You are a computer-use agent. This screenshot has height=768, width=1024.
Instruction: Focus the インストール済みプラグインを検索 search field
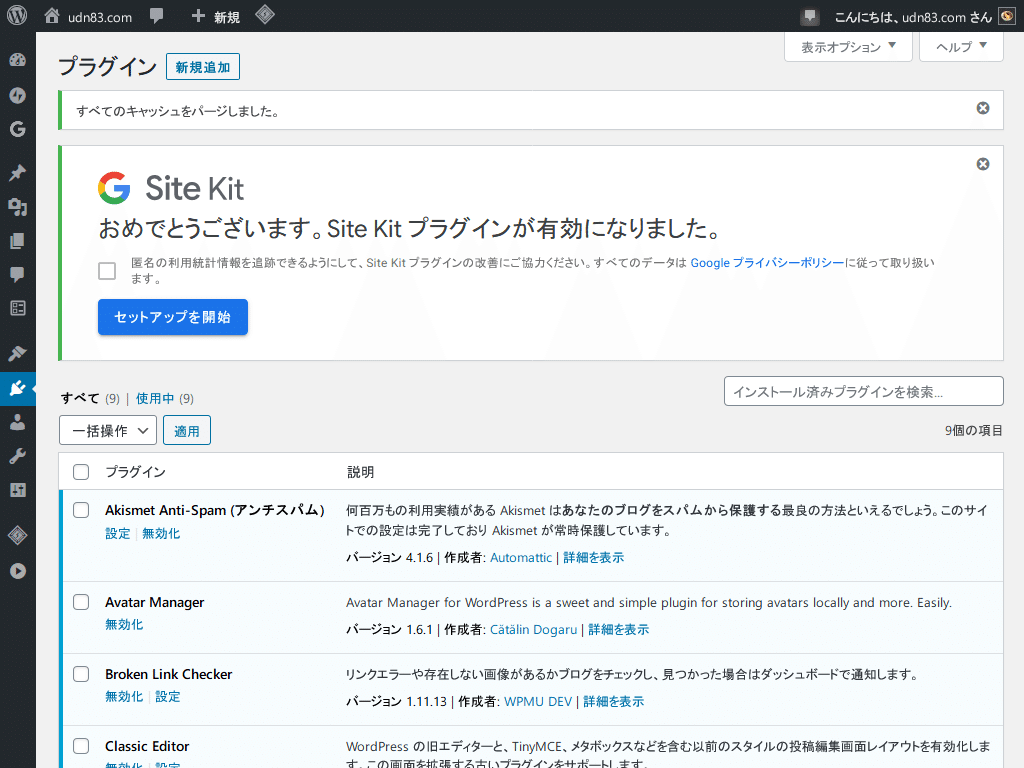tap(863, 391)
